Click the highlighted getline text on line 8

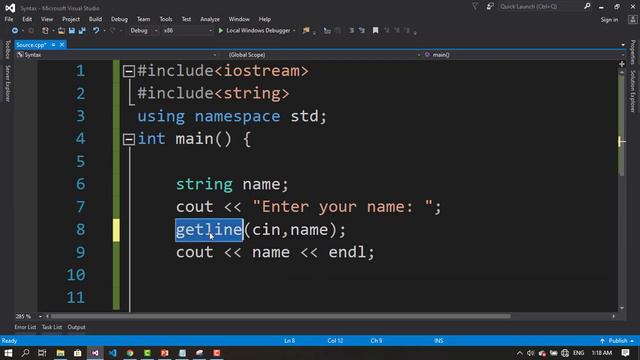point(209,230)
